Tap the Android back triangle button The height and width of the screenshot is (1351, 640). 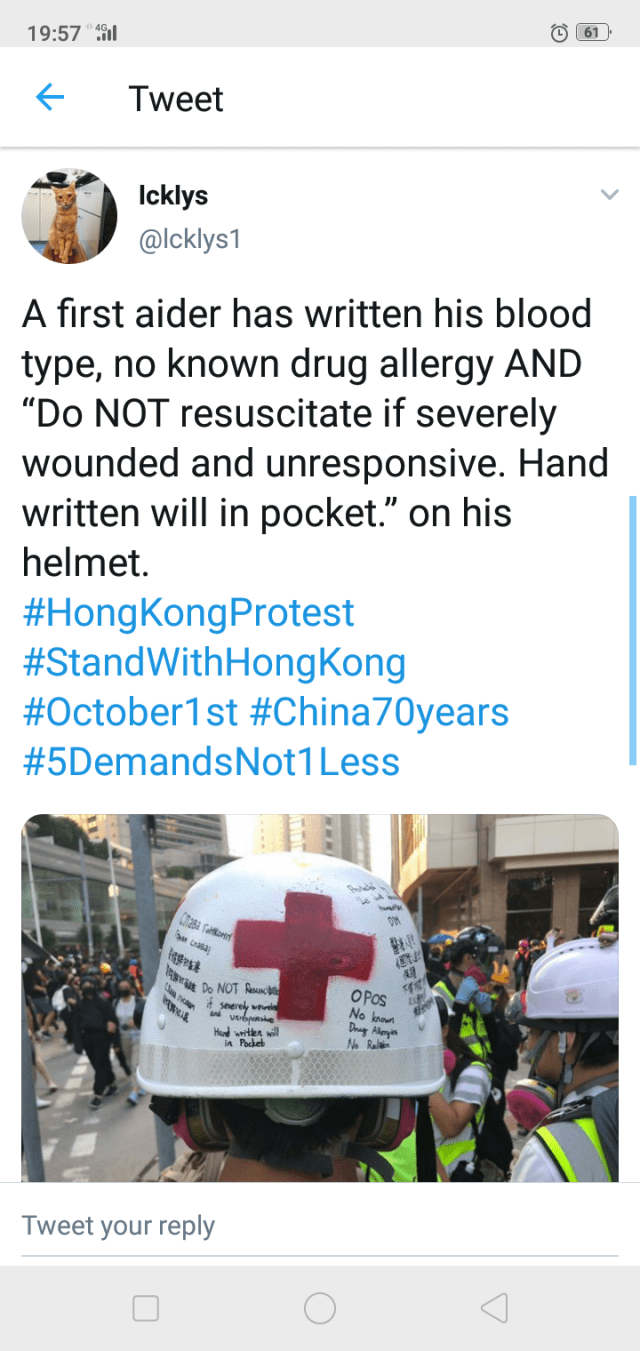[494, 1308]
